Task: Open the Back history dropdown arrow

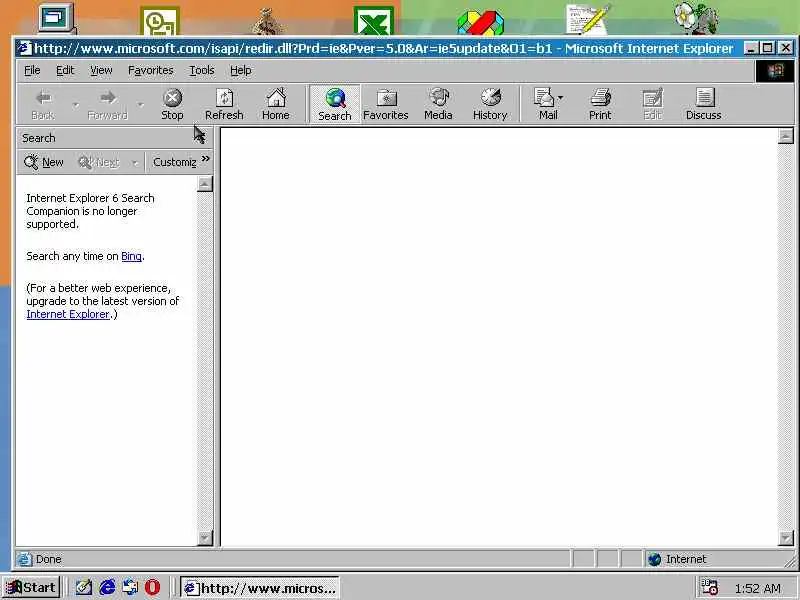Action: 76,105
